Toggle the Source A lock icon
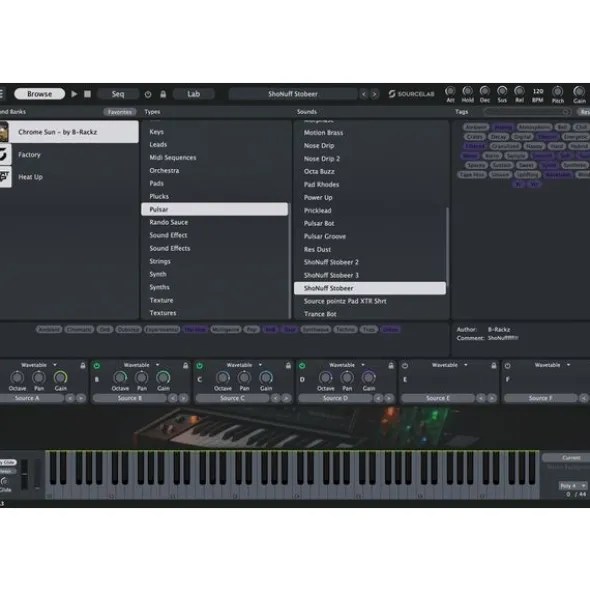The image size is (590, 591). [x=83, y=366]
